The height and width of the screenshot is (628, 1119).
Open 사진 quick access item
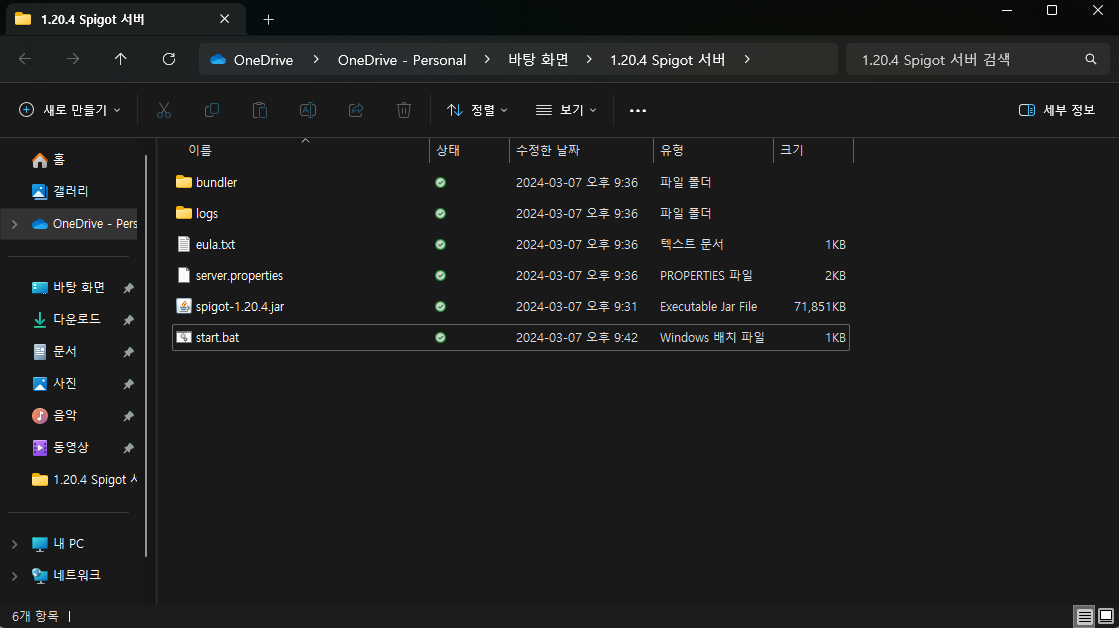[54, 384]
